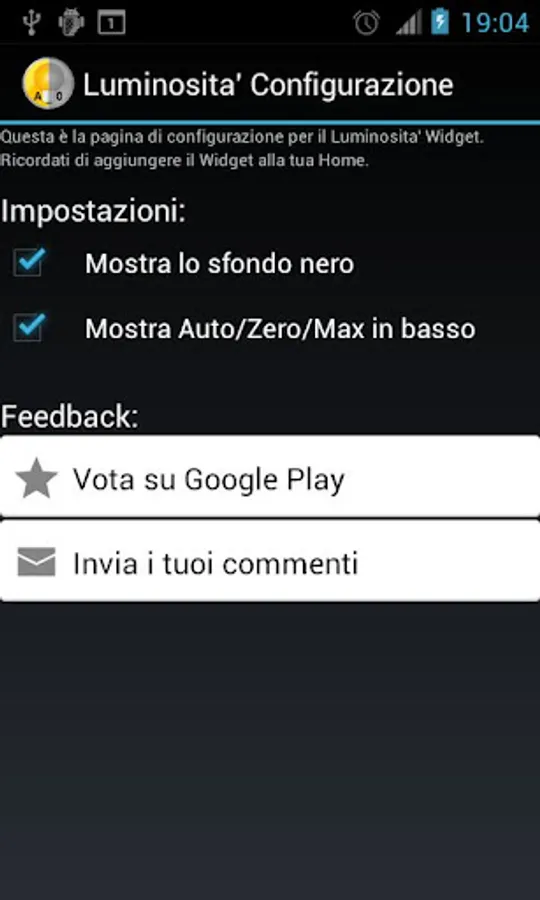Screen dimensions: 540x900
Task: Click the "Mostra Auto/Zero/Max in basso" text
Action: tap(280, 329)
